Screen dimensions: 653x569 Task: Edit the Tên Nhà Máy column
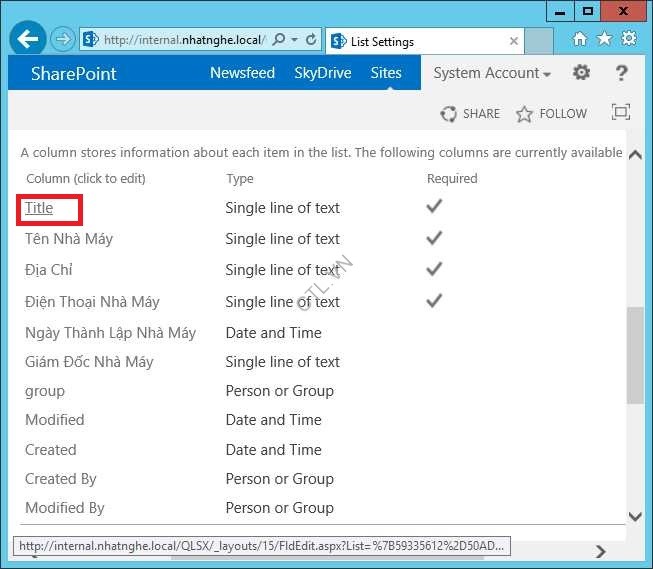69,239
